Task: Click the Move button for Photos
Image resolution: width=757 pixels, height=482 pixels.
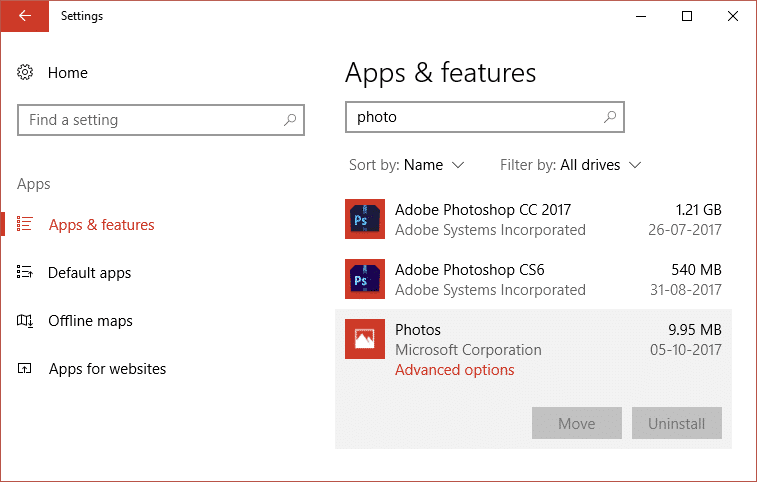Action: (577, 424)
